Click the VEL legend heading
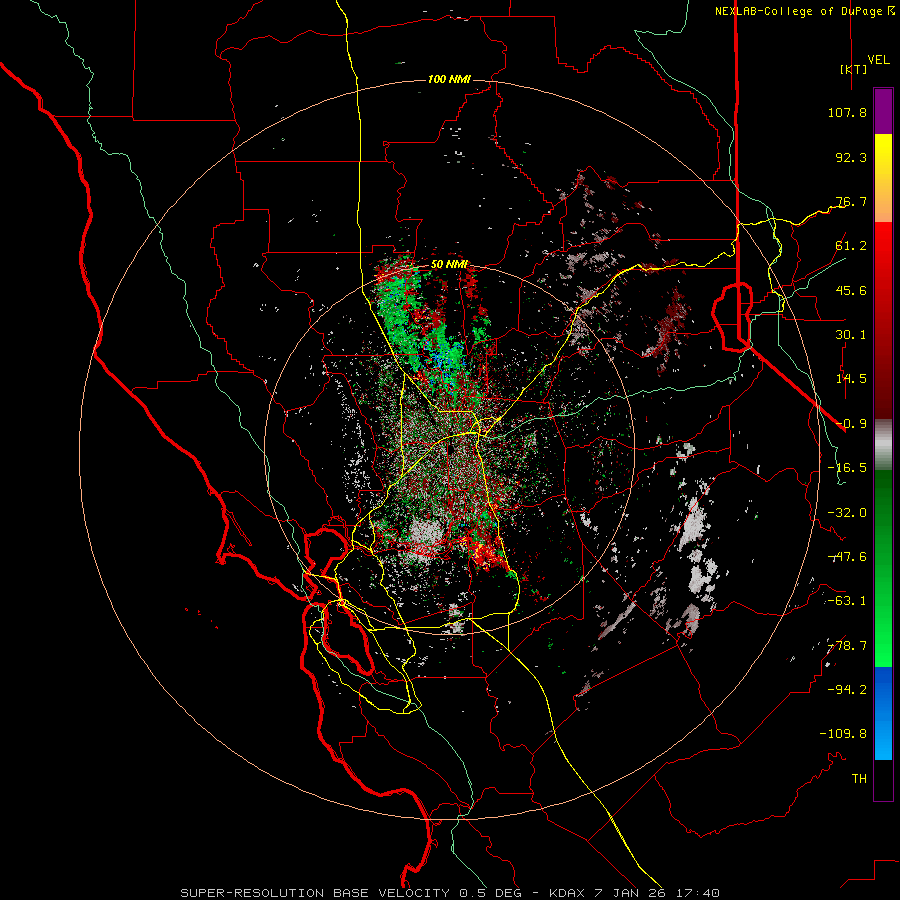This screenshot has height=900, width=900. tap(879, 60)
